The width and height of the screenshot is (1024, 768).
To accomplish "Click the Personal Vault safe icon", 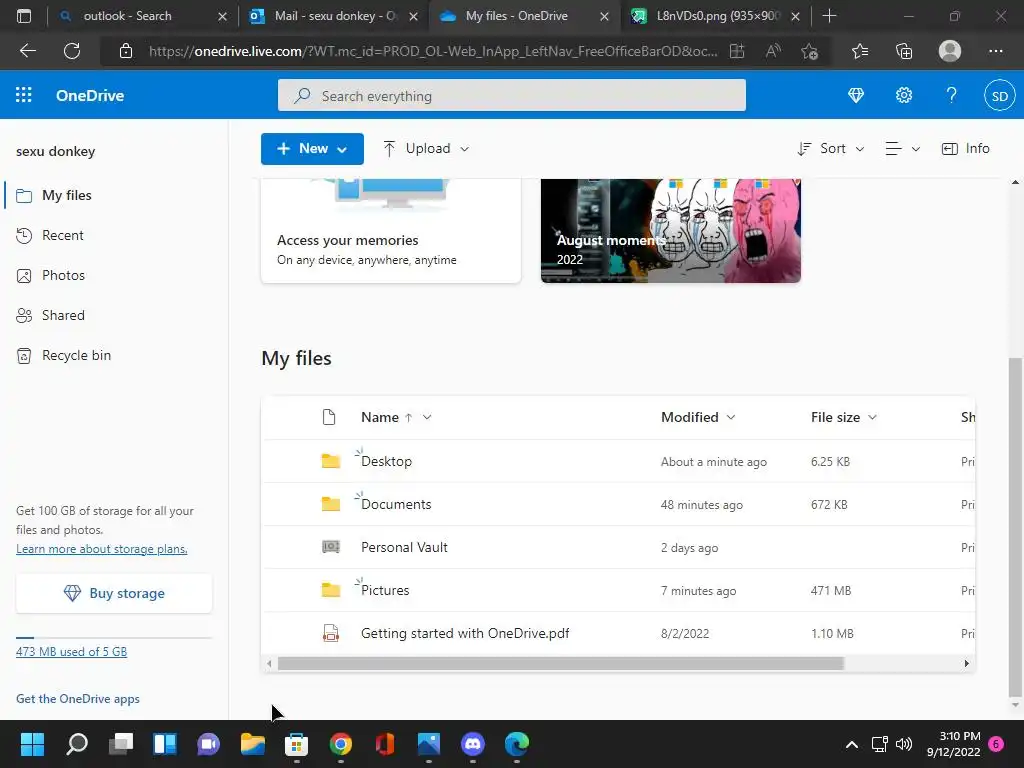I will [331, 547].
